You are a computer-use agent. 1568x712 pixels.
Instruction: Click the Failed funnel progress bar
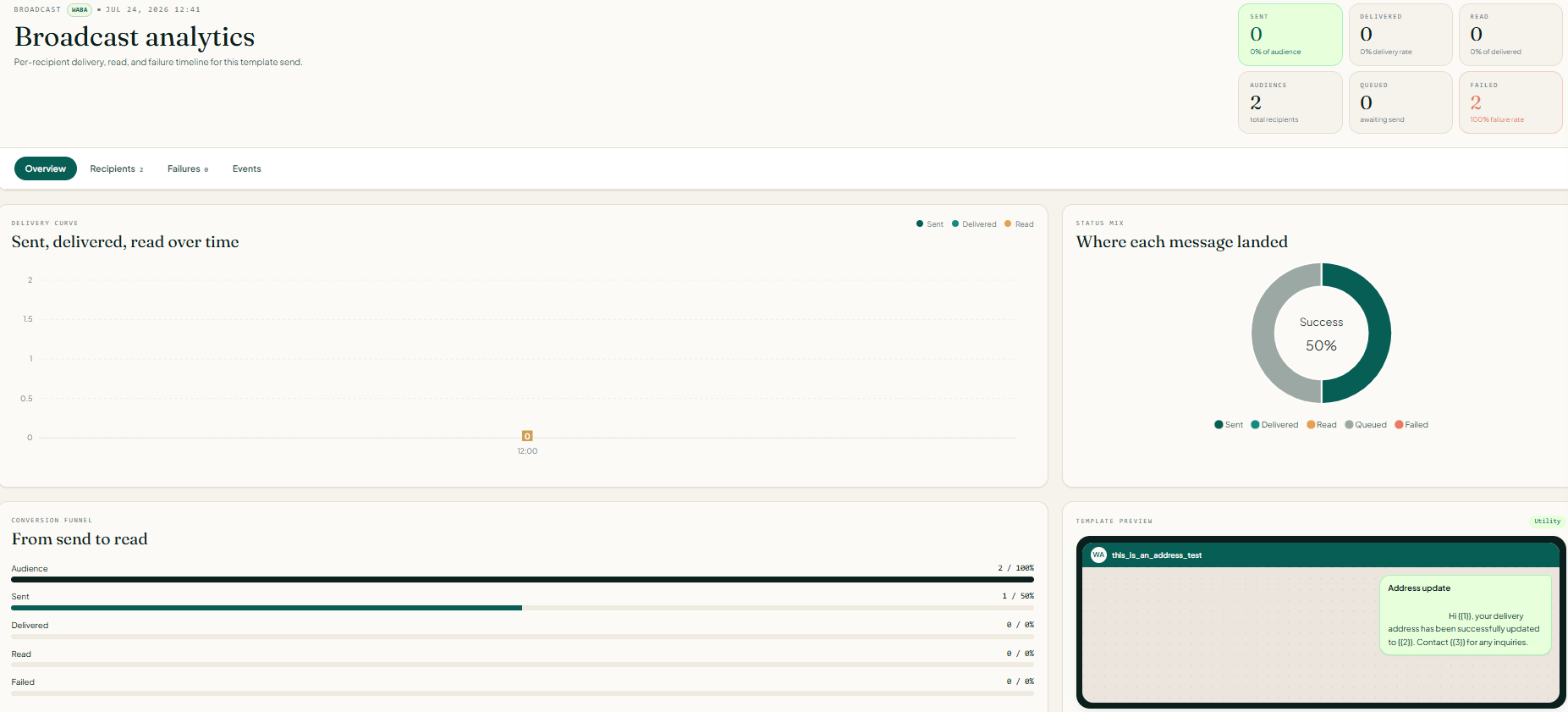pyautogui.click(x=522, y=693)
